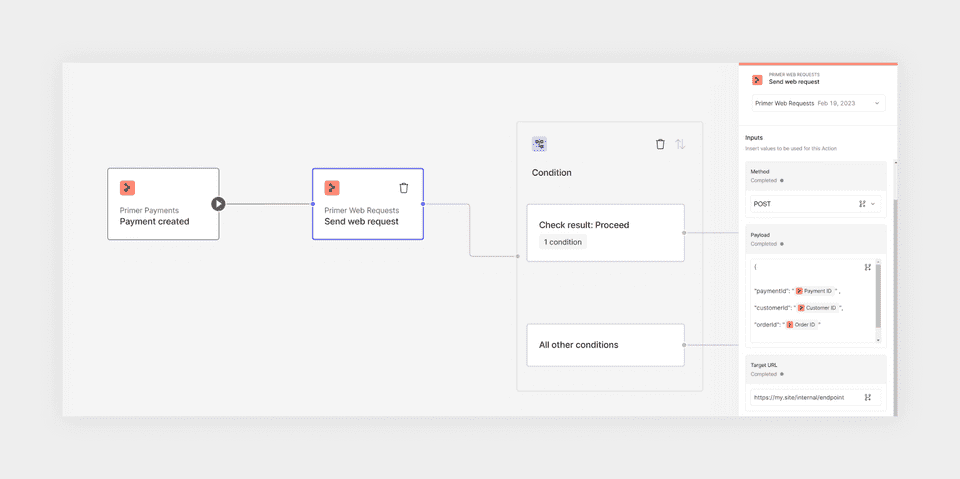Click the Customer ID variable chip
Screen dimensions: 960x479
coord(818,307)
